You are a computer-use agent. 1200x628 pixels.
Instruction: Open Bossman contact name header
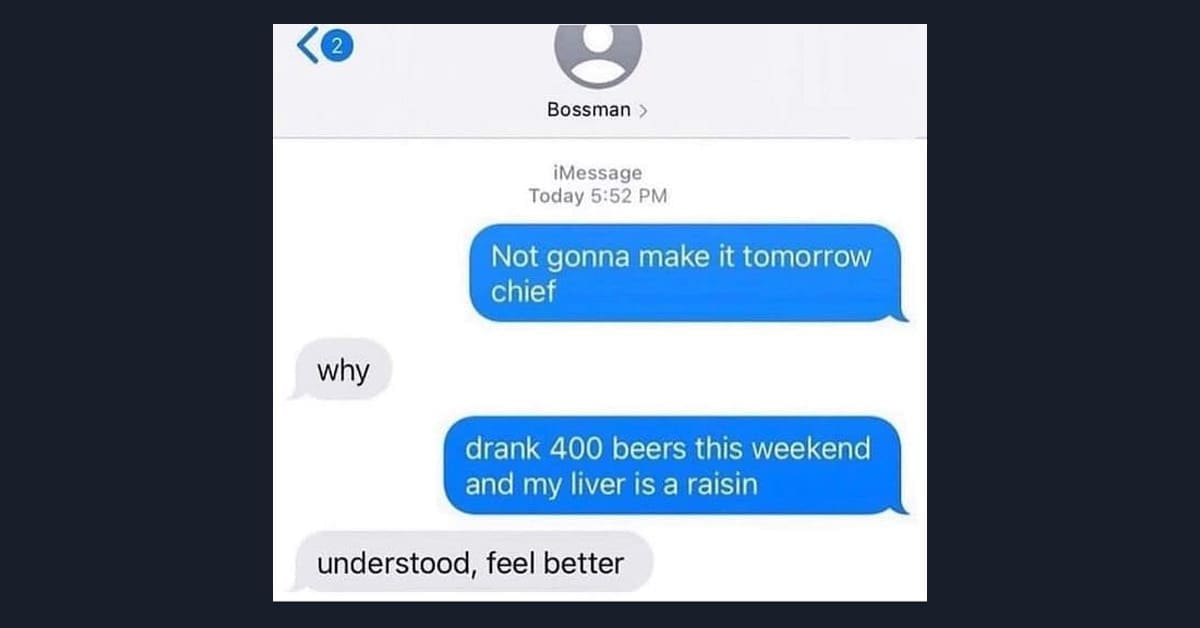pyautogui.click(x=589, y=110)
